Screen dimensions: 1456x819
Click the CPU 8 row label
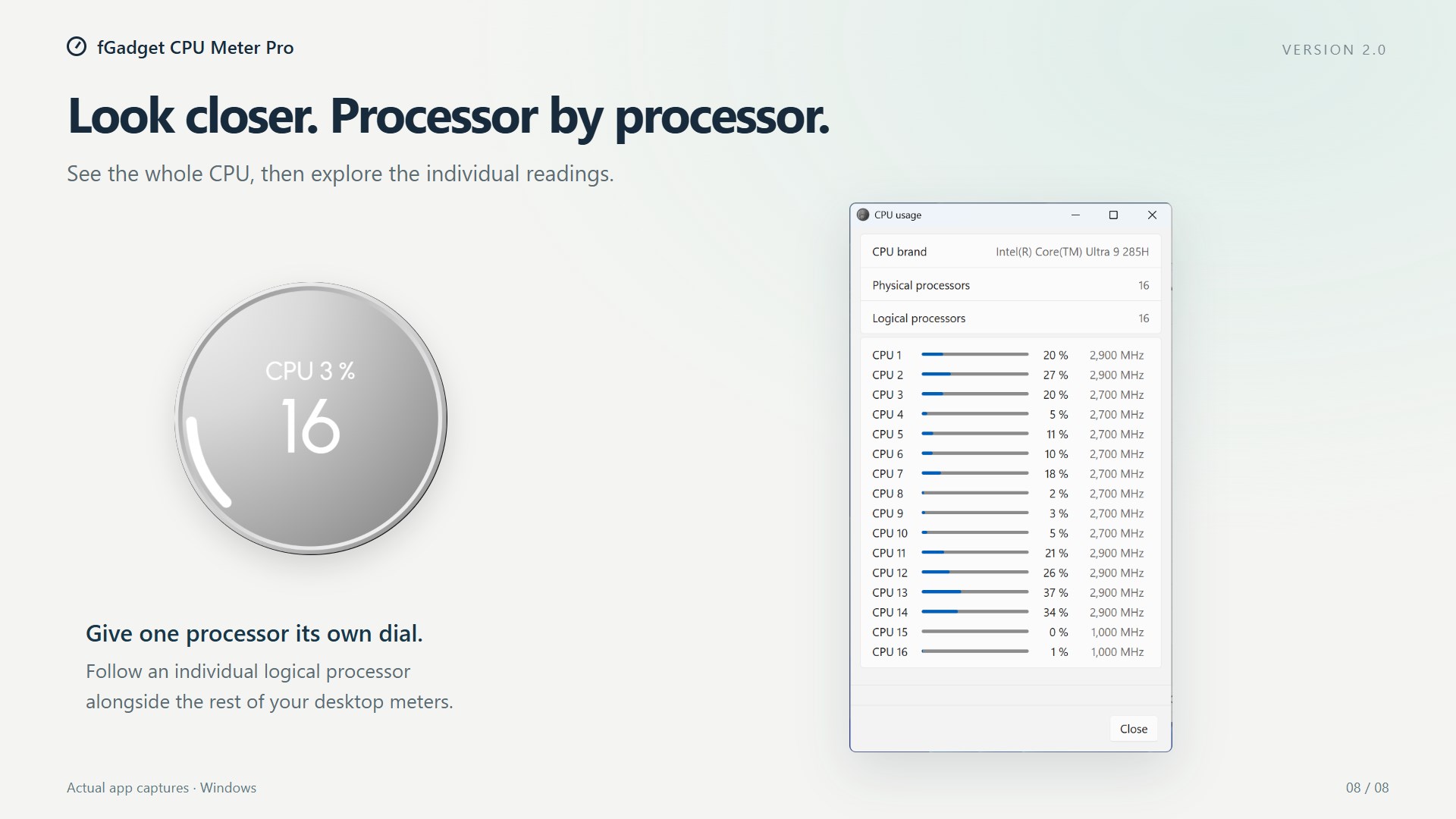click(887, 494)
